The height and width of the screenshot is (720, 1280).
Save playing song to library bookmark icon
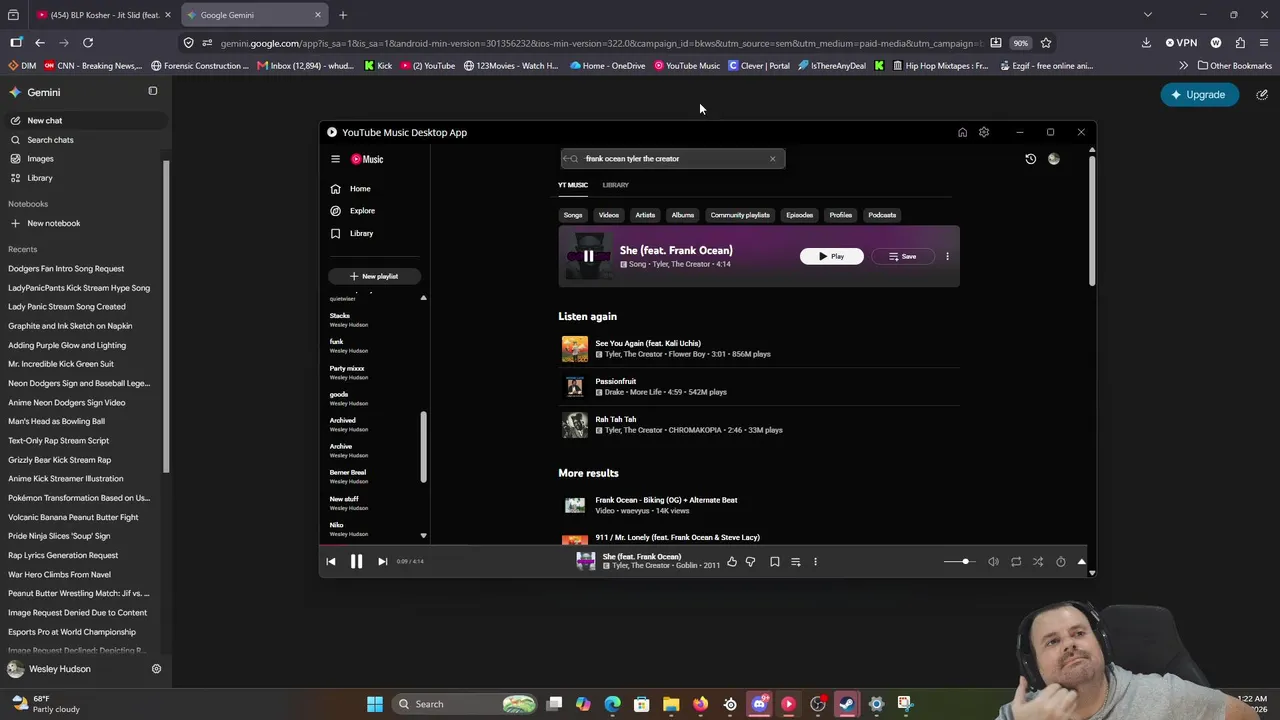pyautogui.click(x=774, y=562)
